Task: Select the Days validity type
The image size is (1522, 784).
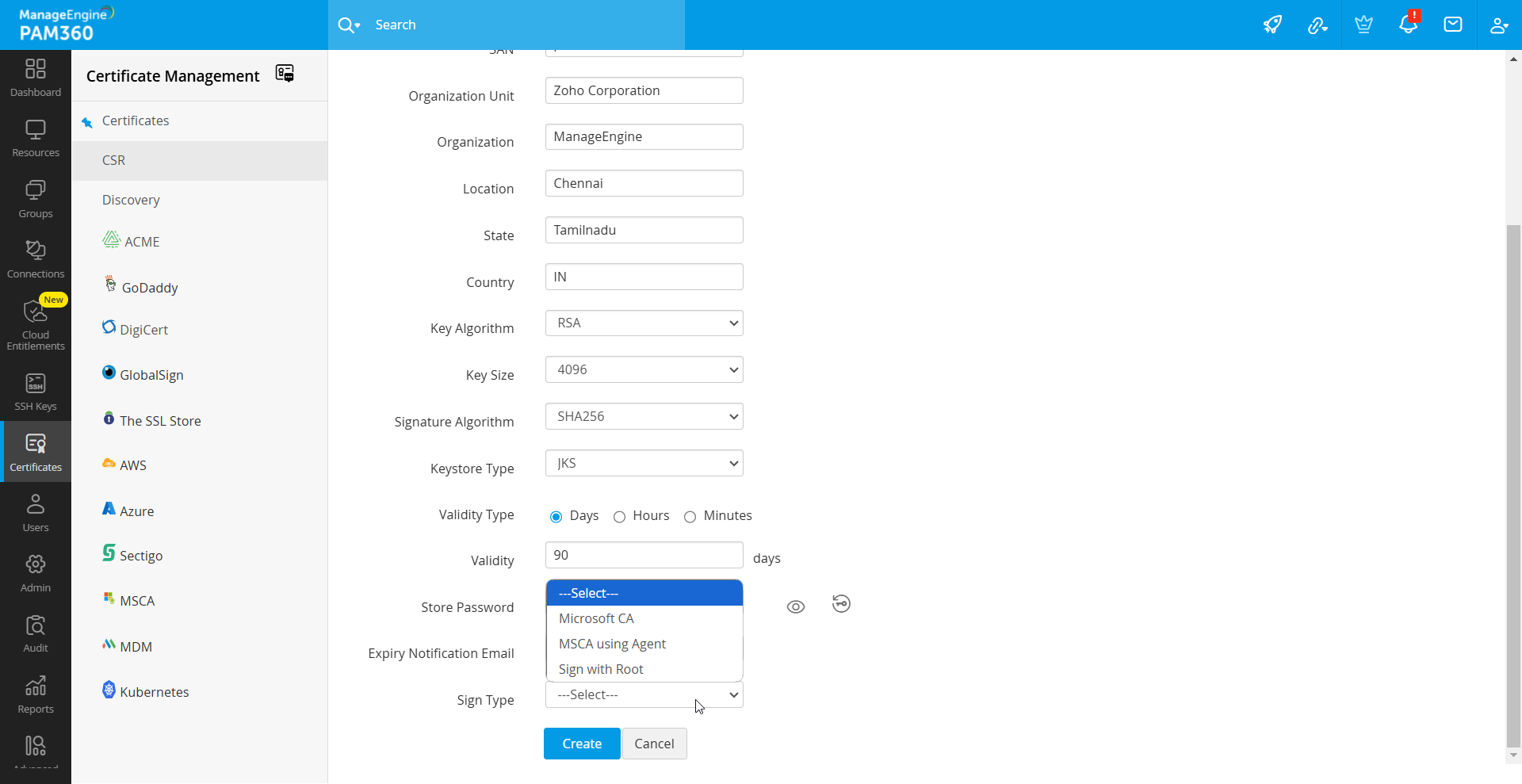Action: 556,517
